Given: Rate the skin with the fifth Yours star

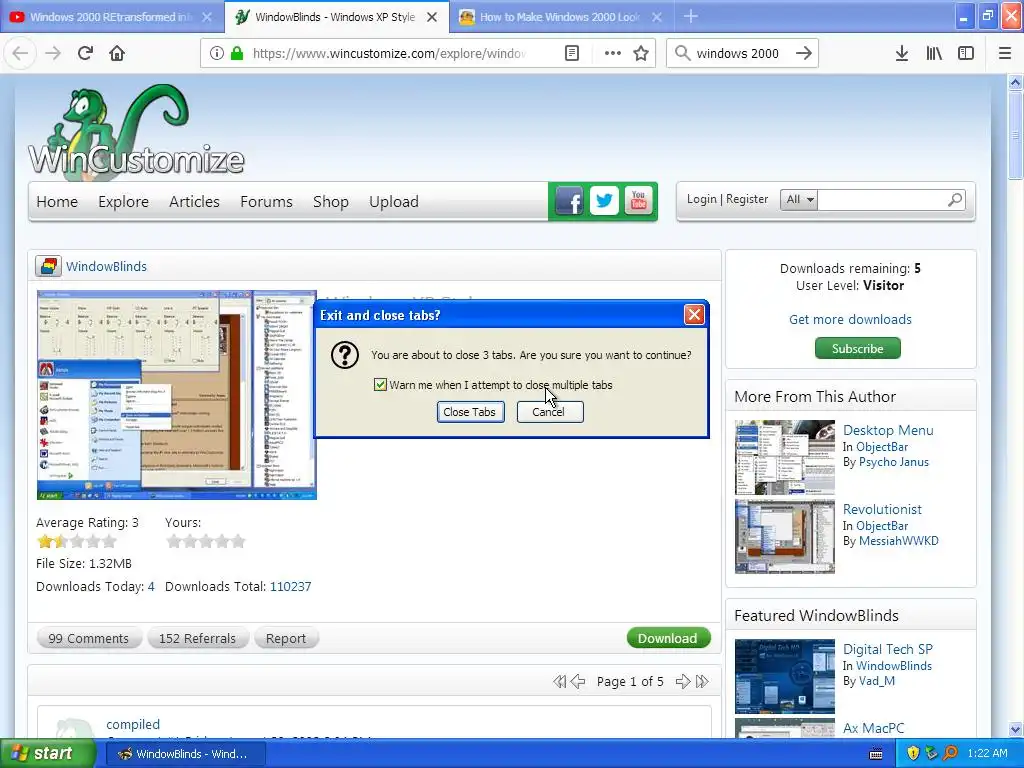Looking at the screenshot, I should point(238,541).
